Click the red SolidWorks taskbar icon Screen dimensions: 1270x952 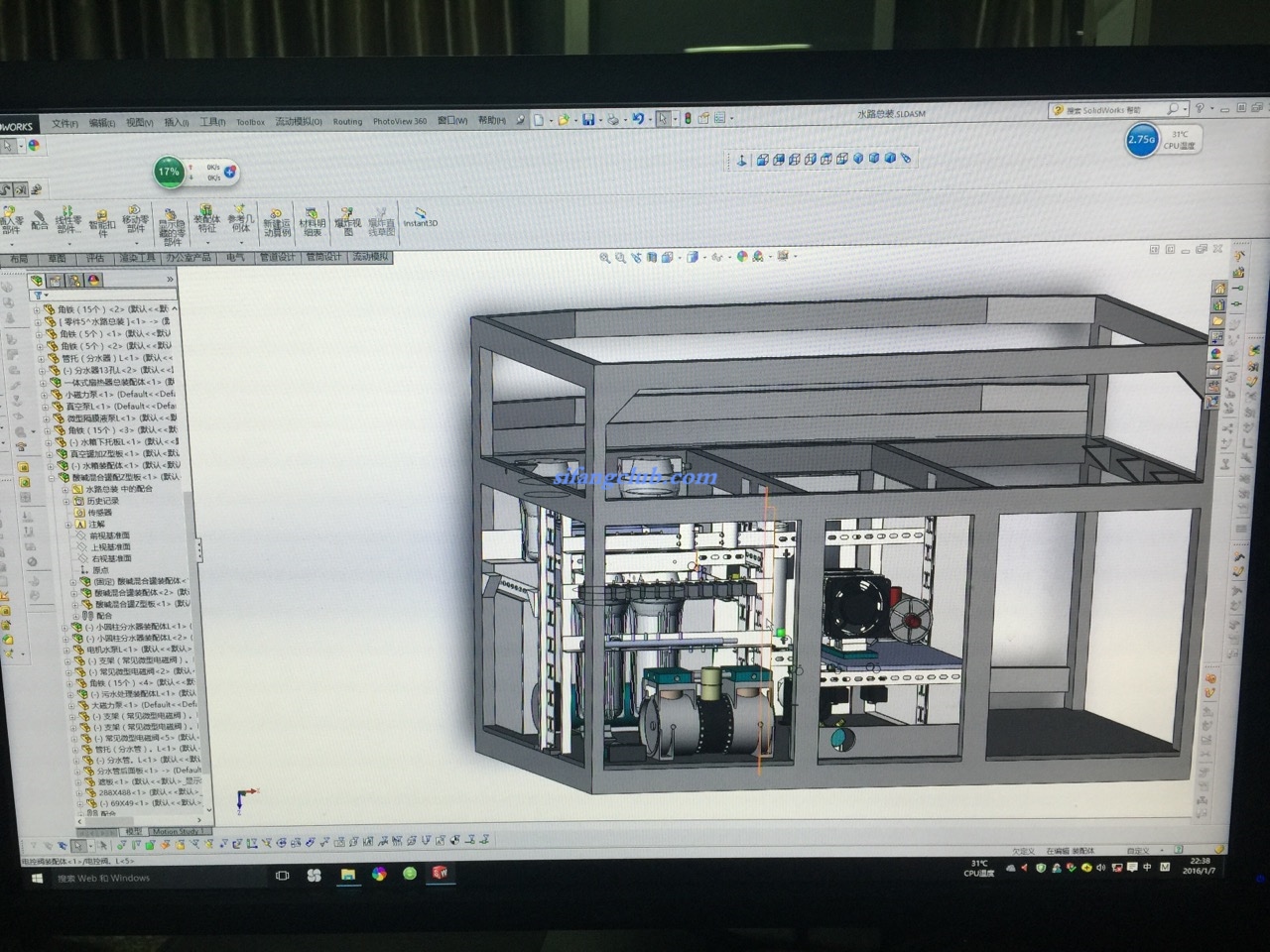coord(440,873)
